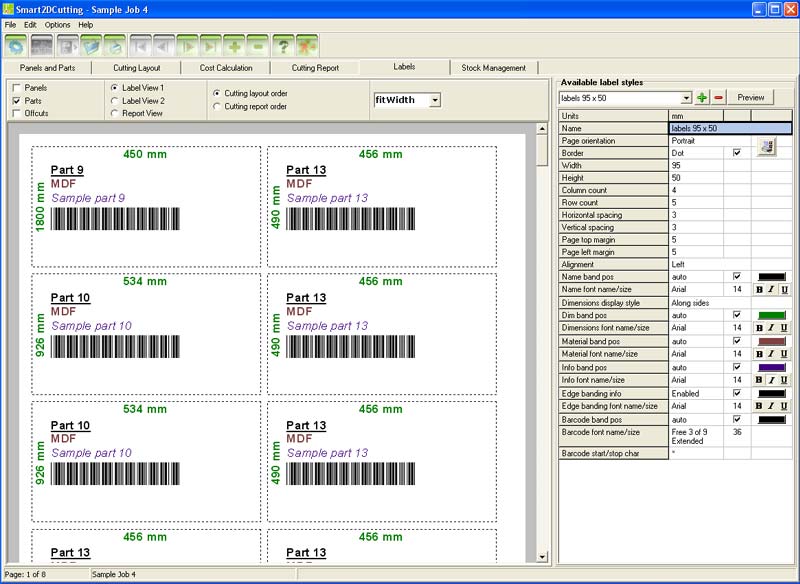The height and width of the screenshot is (584, 800).
Task: Go to previous page using toolbar arrow
Action: coord(164,46)
